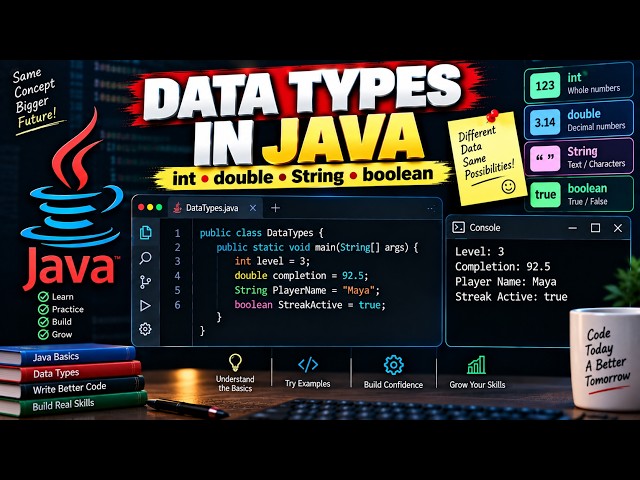The width and height of the screenshot is (640, 480).
Task: Click the String Text / Characters card
Action: click(579, 158)
